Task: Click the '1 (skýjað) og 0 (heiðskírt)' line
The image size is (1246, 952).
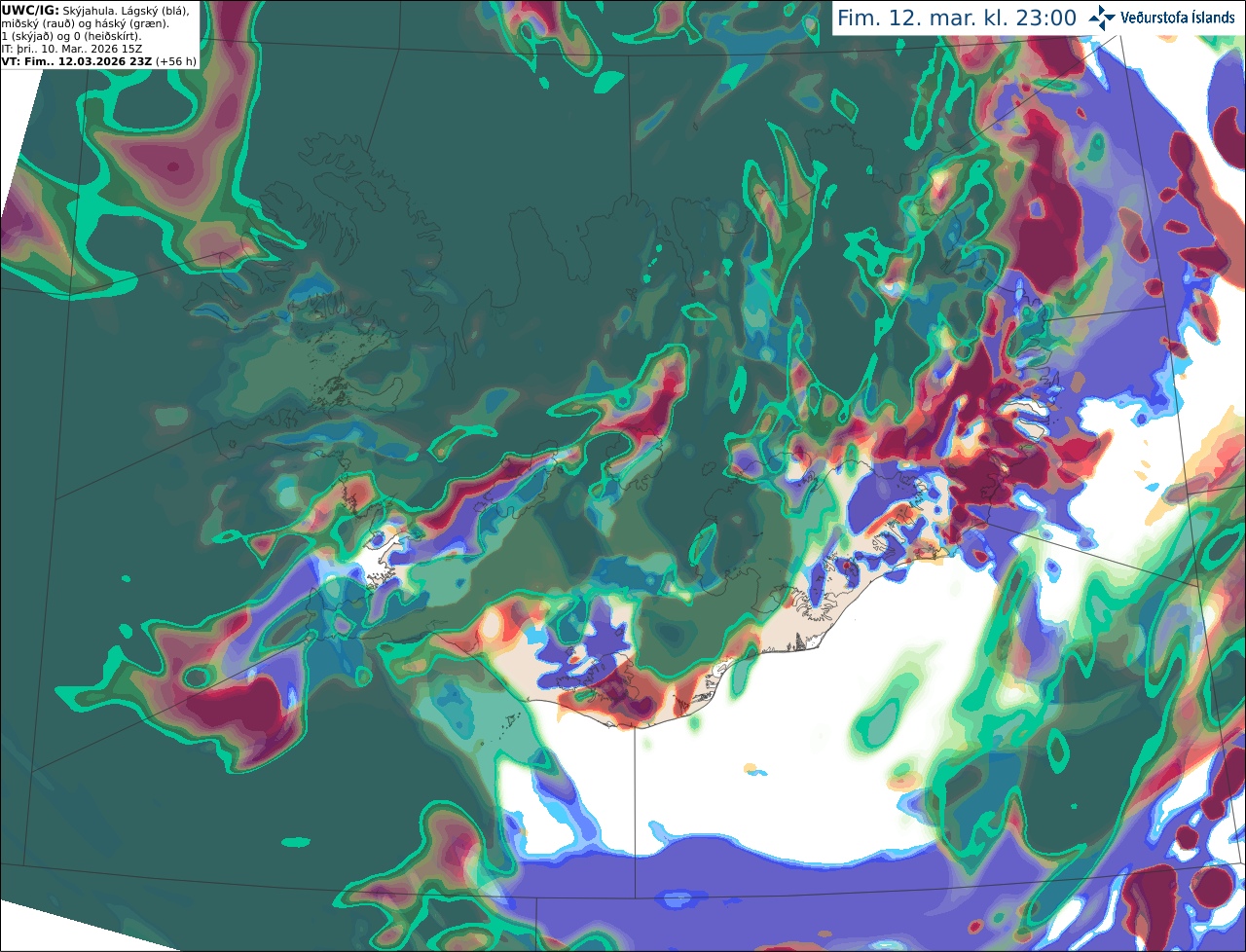Action: 71,36
